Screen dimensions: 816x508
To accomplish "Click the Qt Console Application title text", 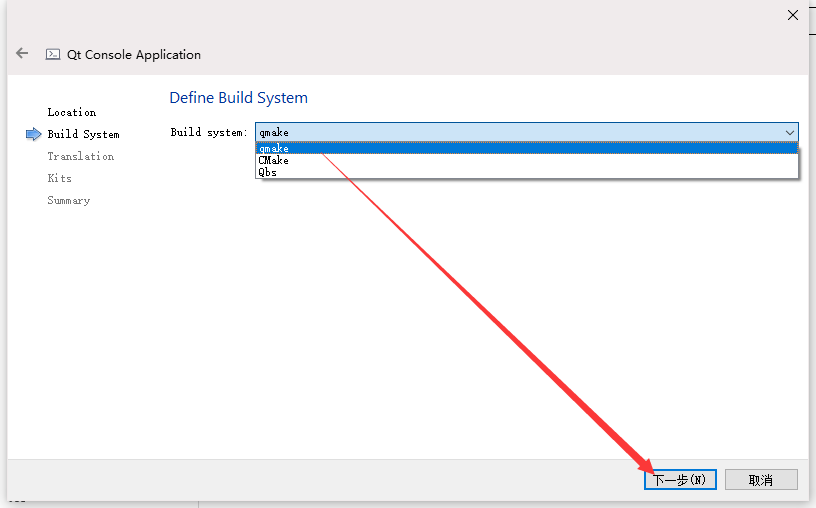I will 134,55.
